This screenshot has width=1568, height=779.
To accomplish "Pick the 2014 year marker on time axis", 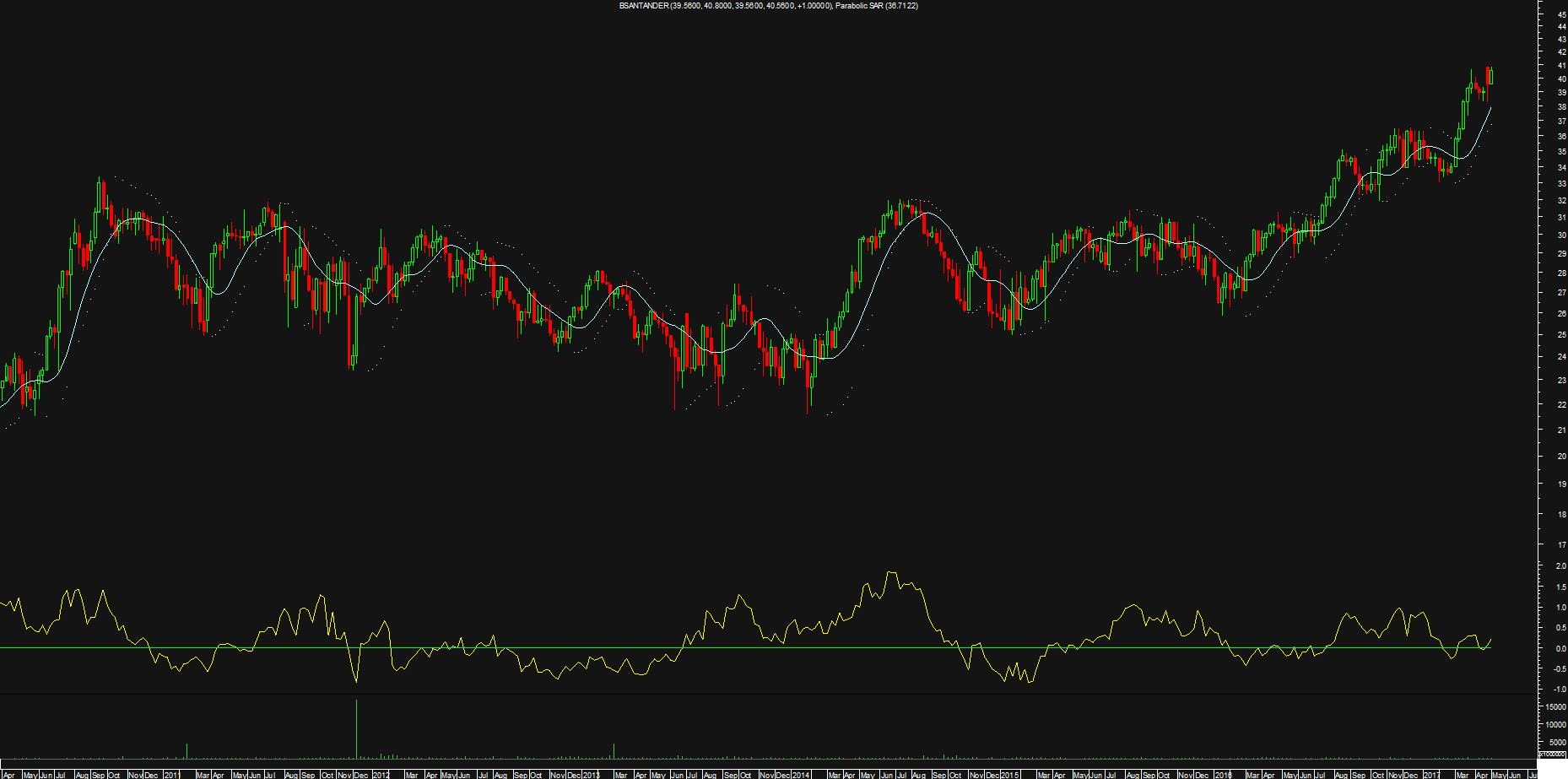I will pyautogui.click(x=800, y=774).
